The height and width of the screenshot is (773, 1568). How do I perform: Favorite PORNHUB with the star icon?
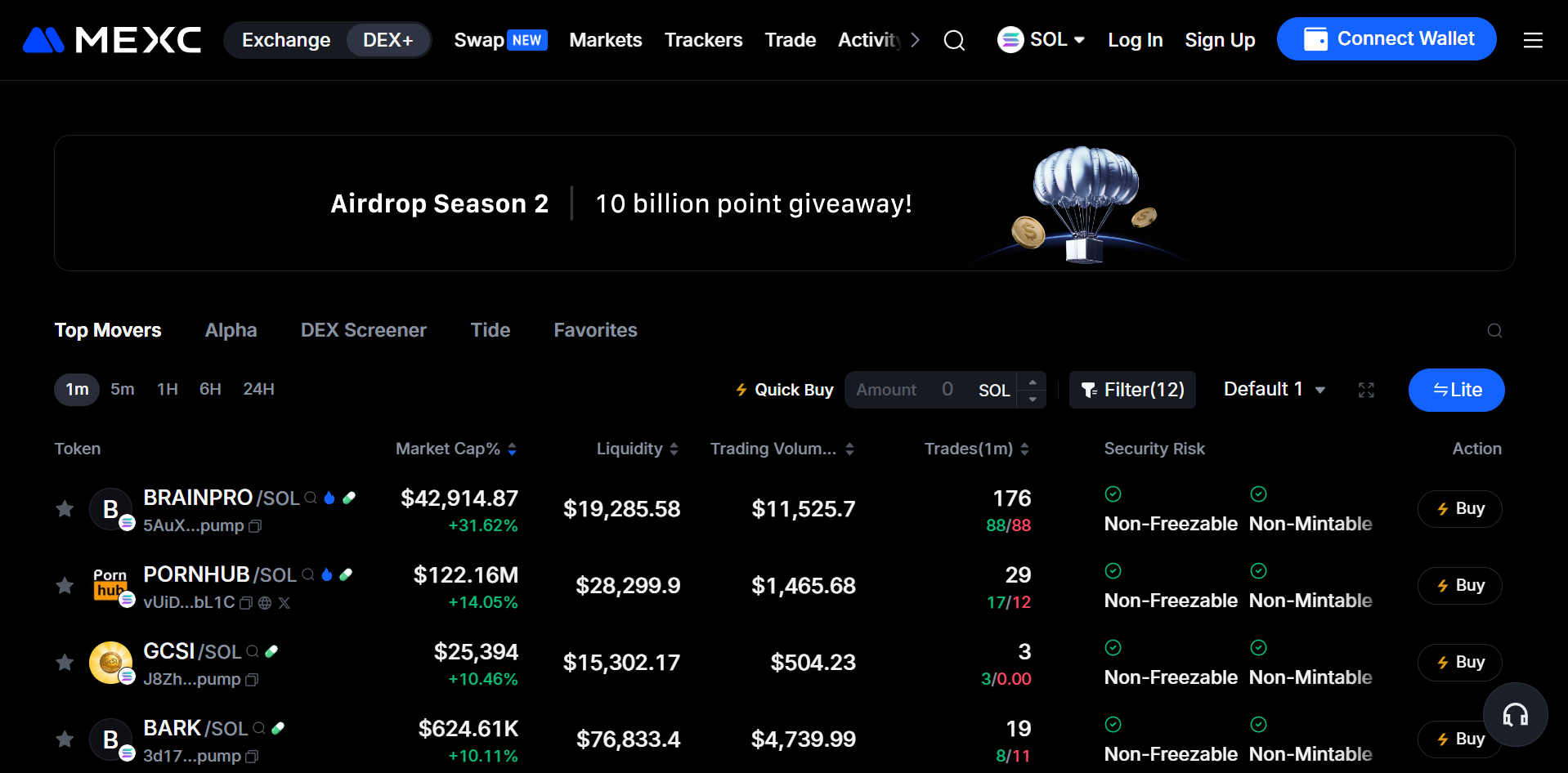65,586
